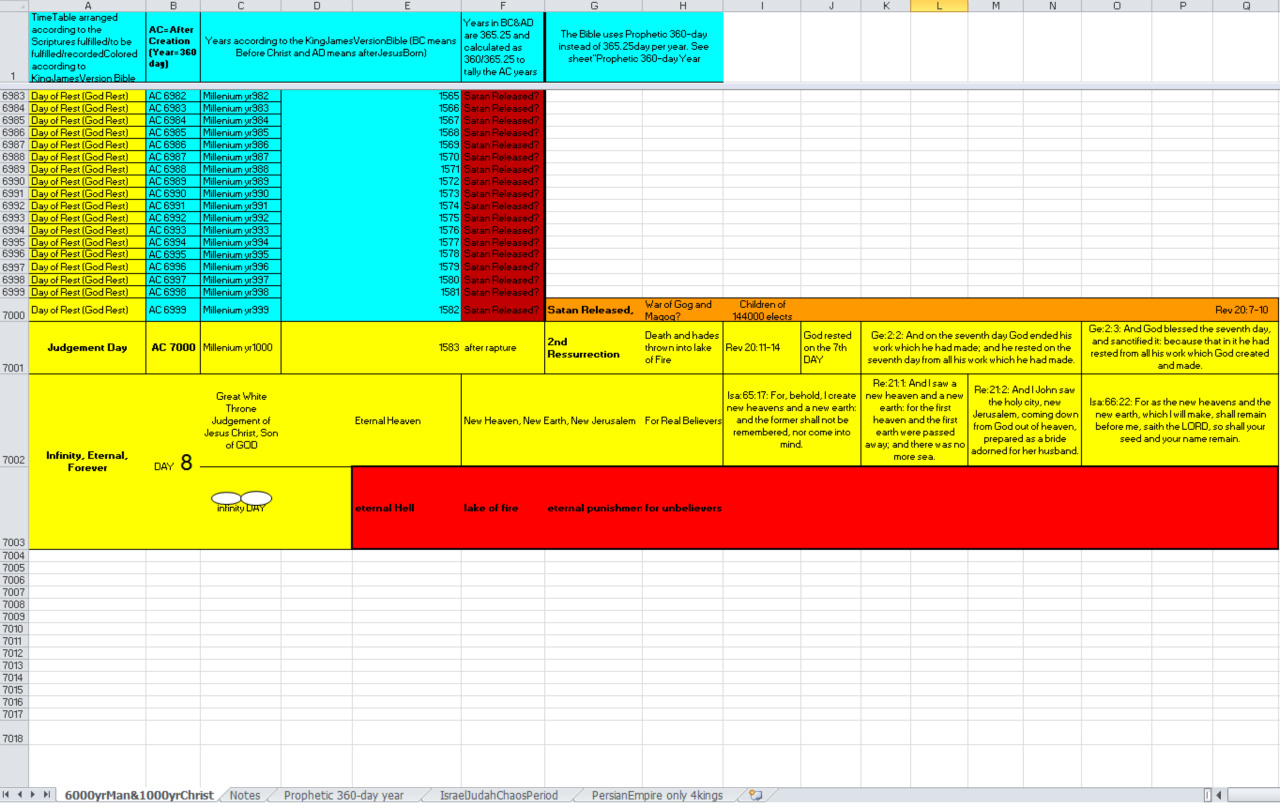Select column Q header
The height and width of the screenshot is (807, 1280).
click(x=1246, y=6)
